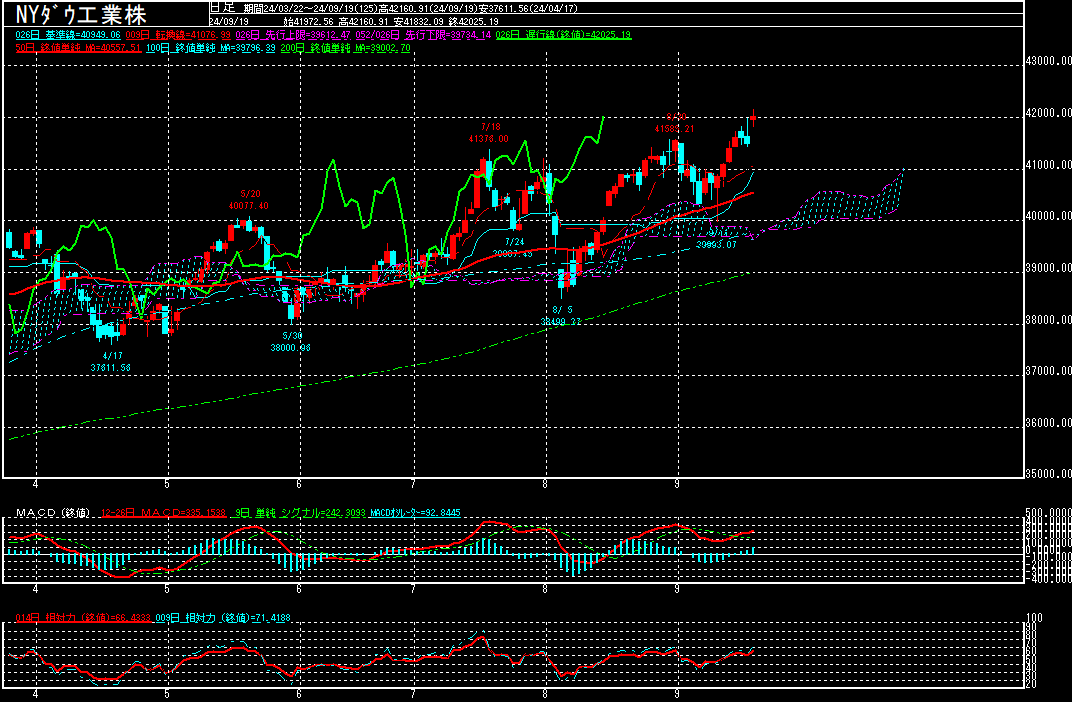Click the 200日 終値単純 MA=39002.70 legend
Viewport: 1076px width, 702px height.
345,48
